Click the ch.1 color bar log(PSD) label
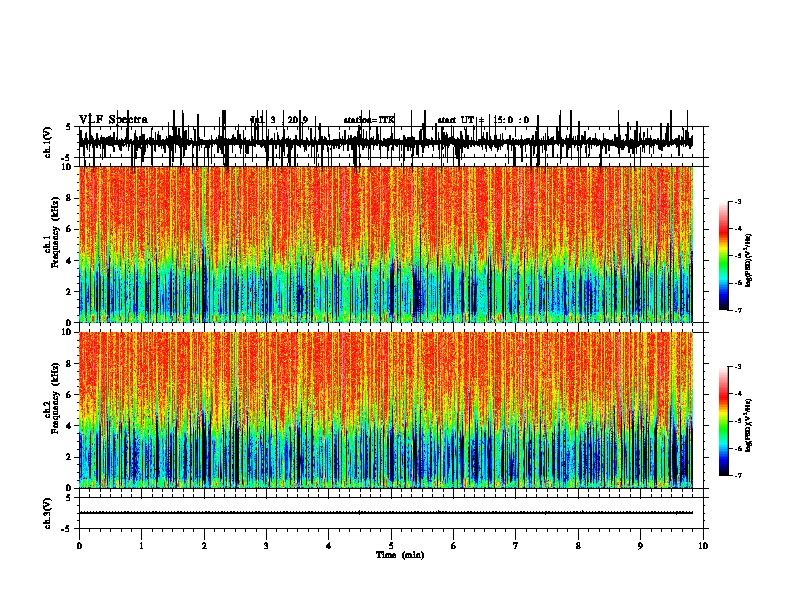 point(748,260)
